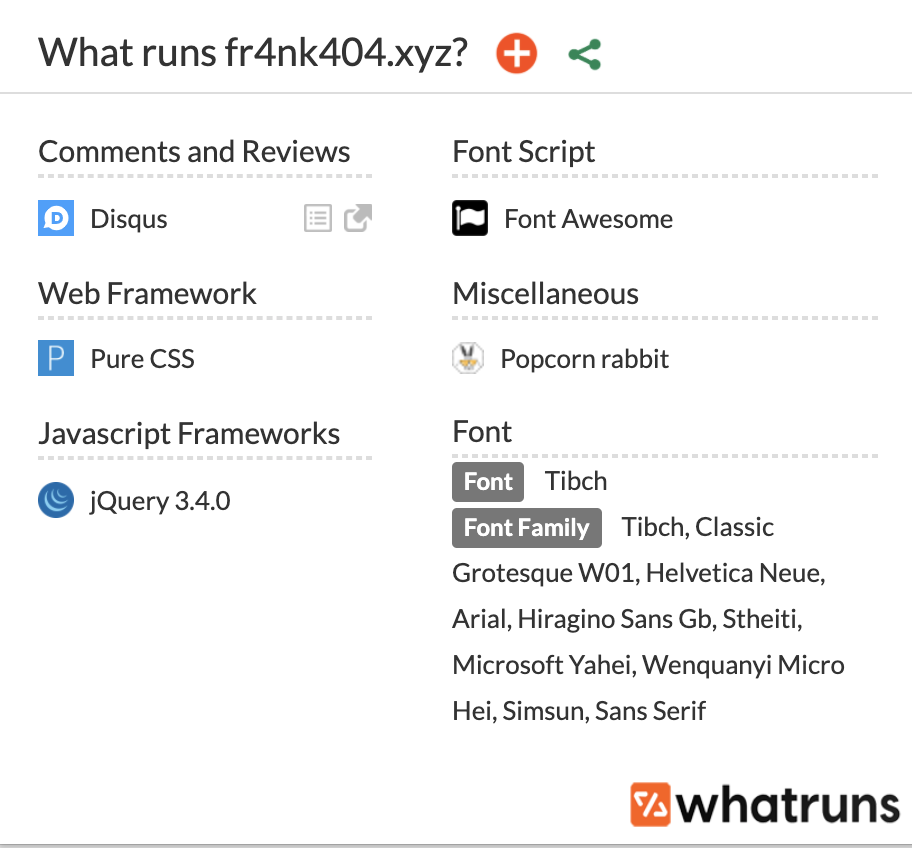
Task: Click the jQuery logo icon
Action: [56, 500]
